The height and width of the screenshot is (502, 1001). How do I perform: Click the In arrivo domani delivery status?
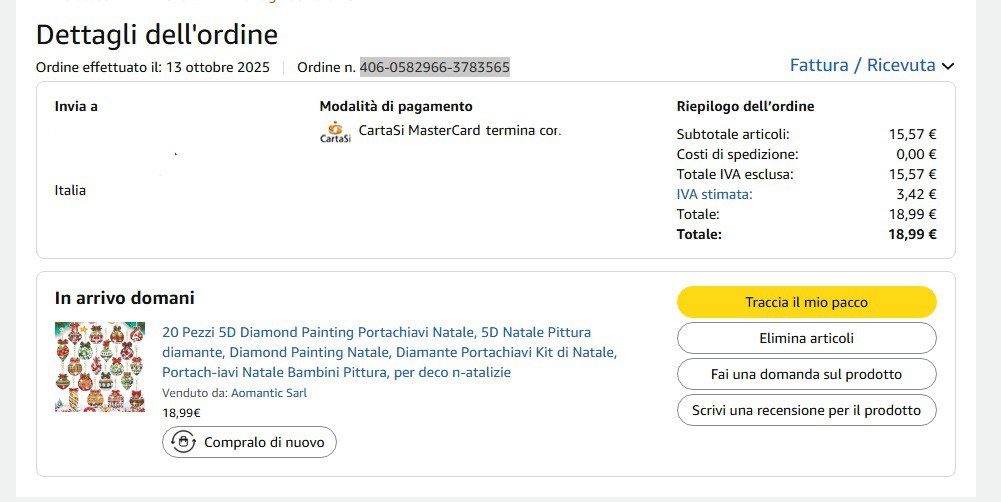click(x=125, y=298)
